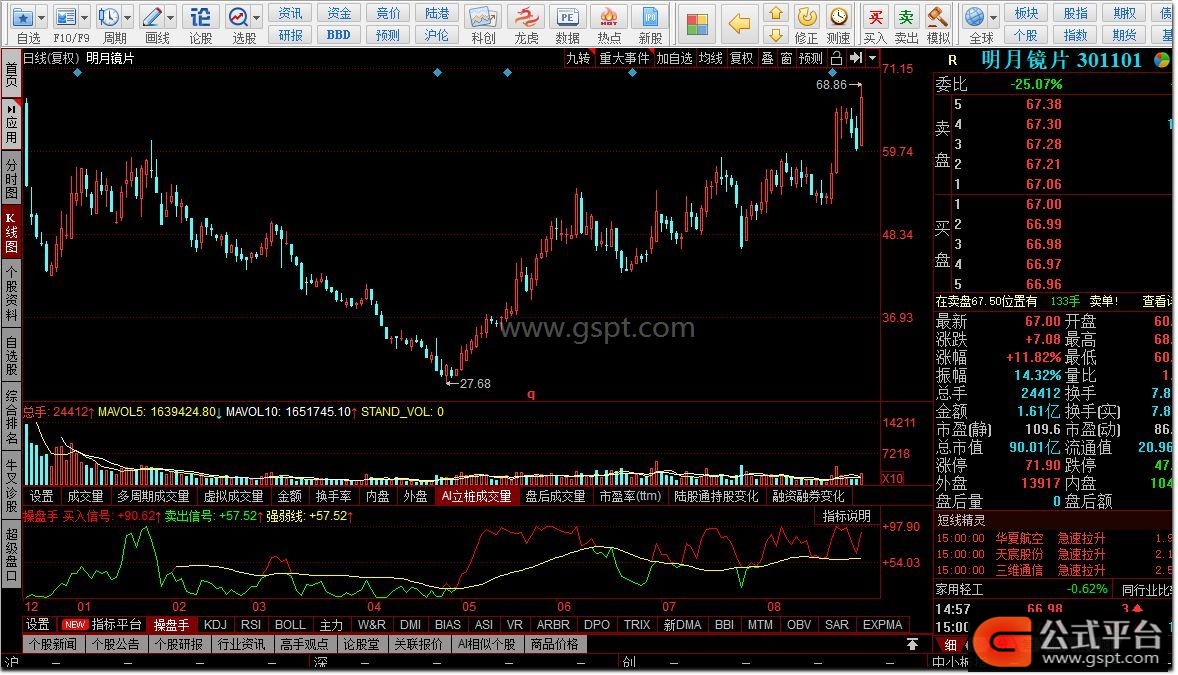Click the 周期 period clock icon

[x=109, y=17]
